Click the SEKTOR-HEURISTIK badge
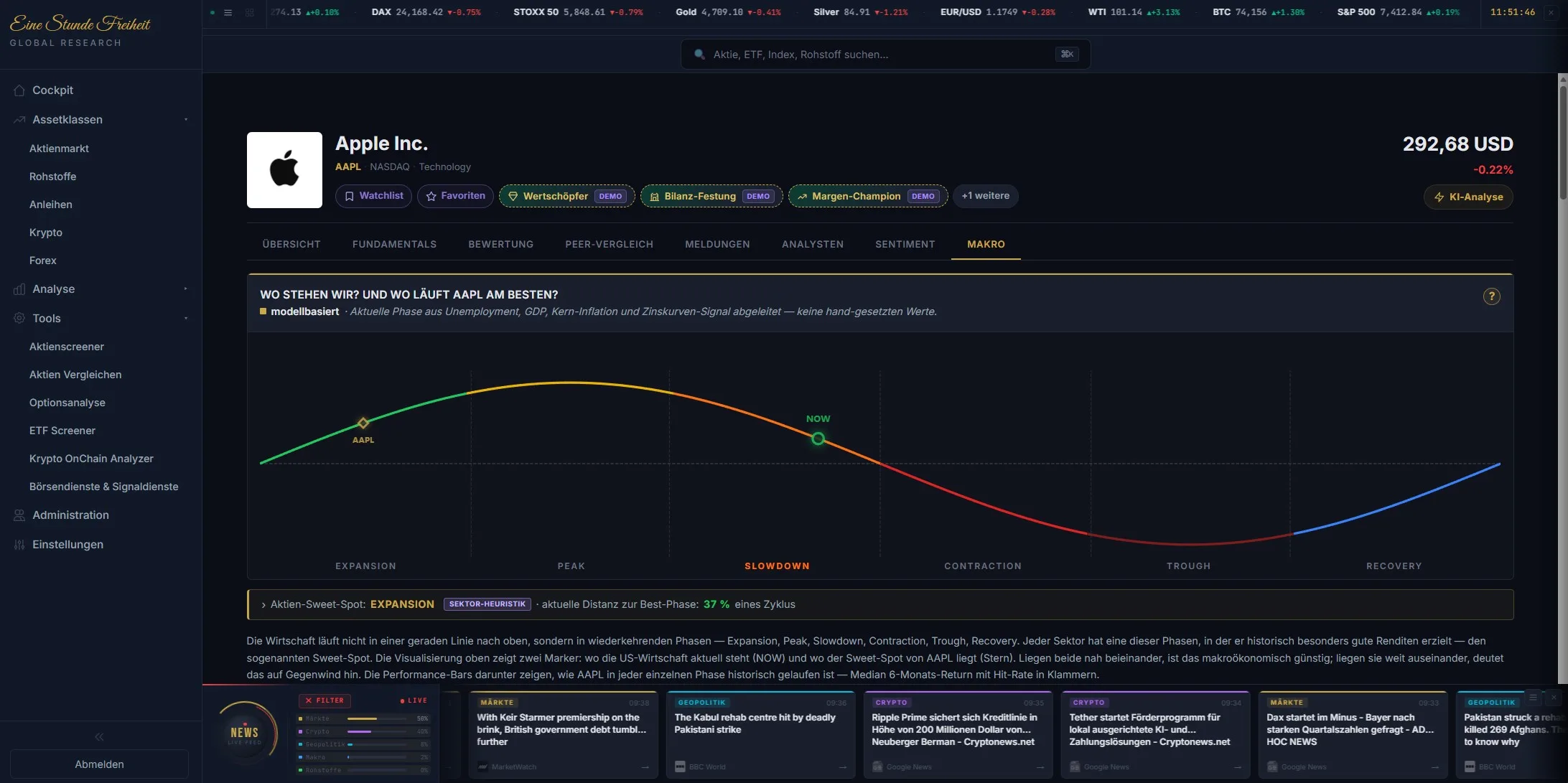Image resolution: width=1568 pixels, height=783 pixels. [x=487, y=604]
